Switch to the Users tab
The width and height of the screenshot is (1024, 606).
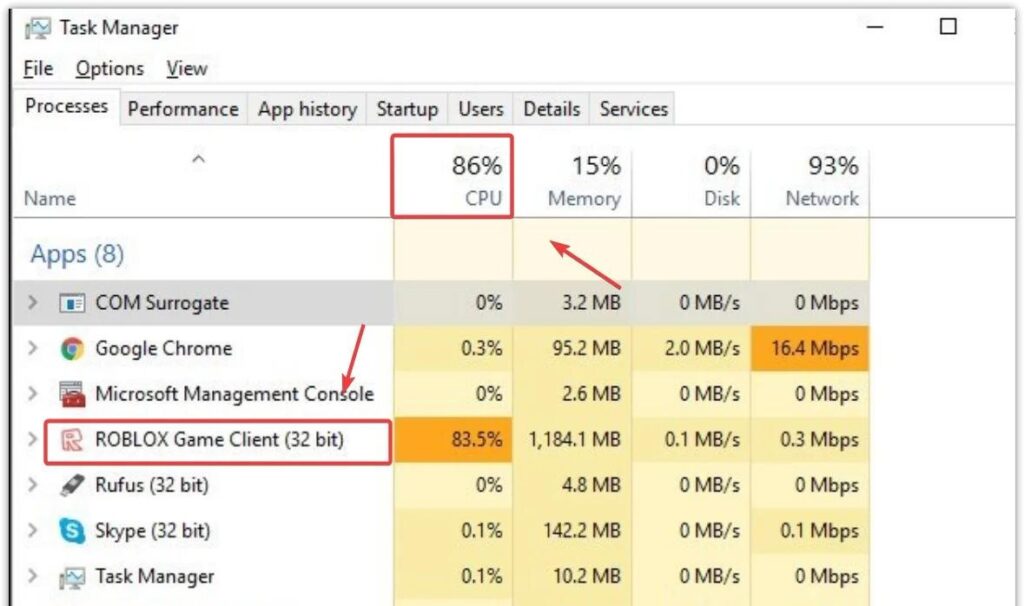pos(481,109)
